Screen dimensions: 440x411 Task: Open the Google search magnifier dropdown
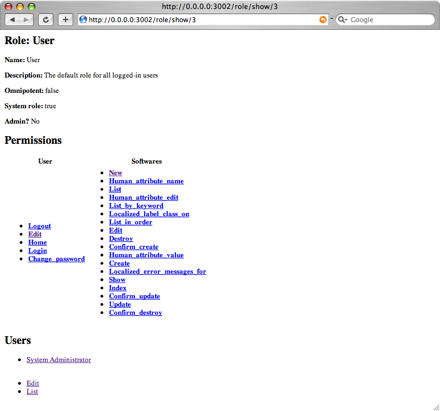pyautogui.click(x=342, y=20)
